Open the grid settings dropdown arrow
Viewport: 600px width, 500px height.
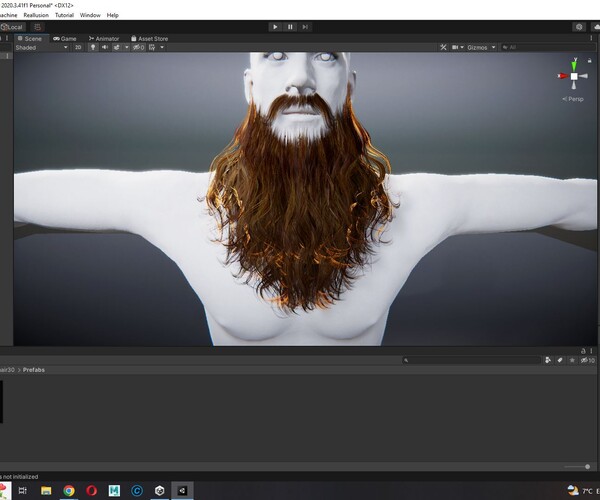pos(162,47)
